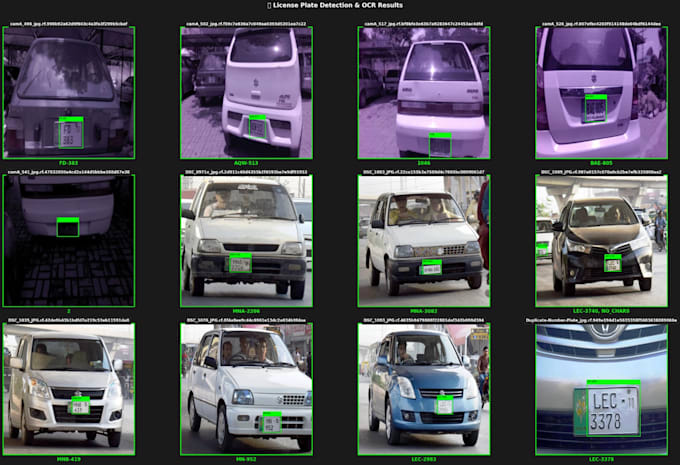This screenshot has width=680, height=465.
Task: Open the dark car image labeled 2
Action: (69, 241)
